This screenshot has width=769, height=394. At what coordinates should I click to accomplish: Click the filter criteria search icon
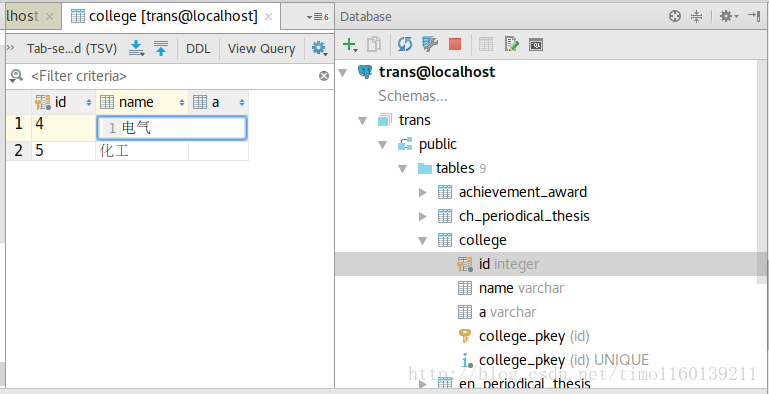tap(16, 76)
